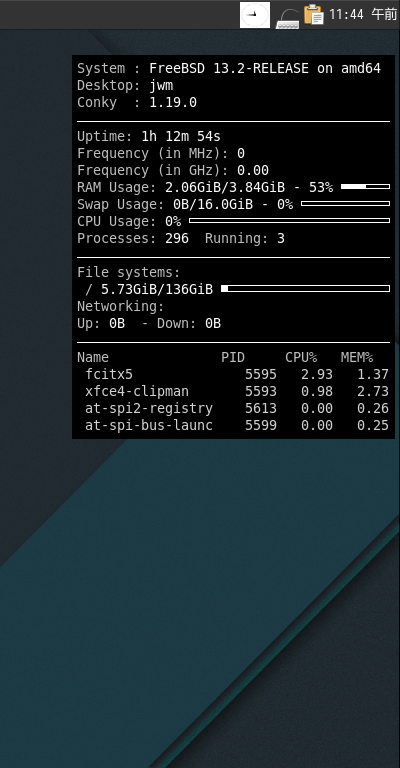Click the CPU usage progress bar
Image resolution: width=400 pixels, height=768 pixels.
tap(289, 220)
